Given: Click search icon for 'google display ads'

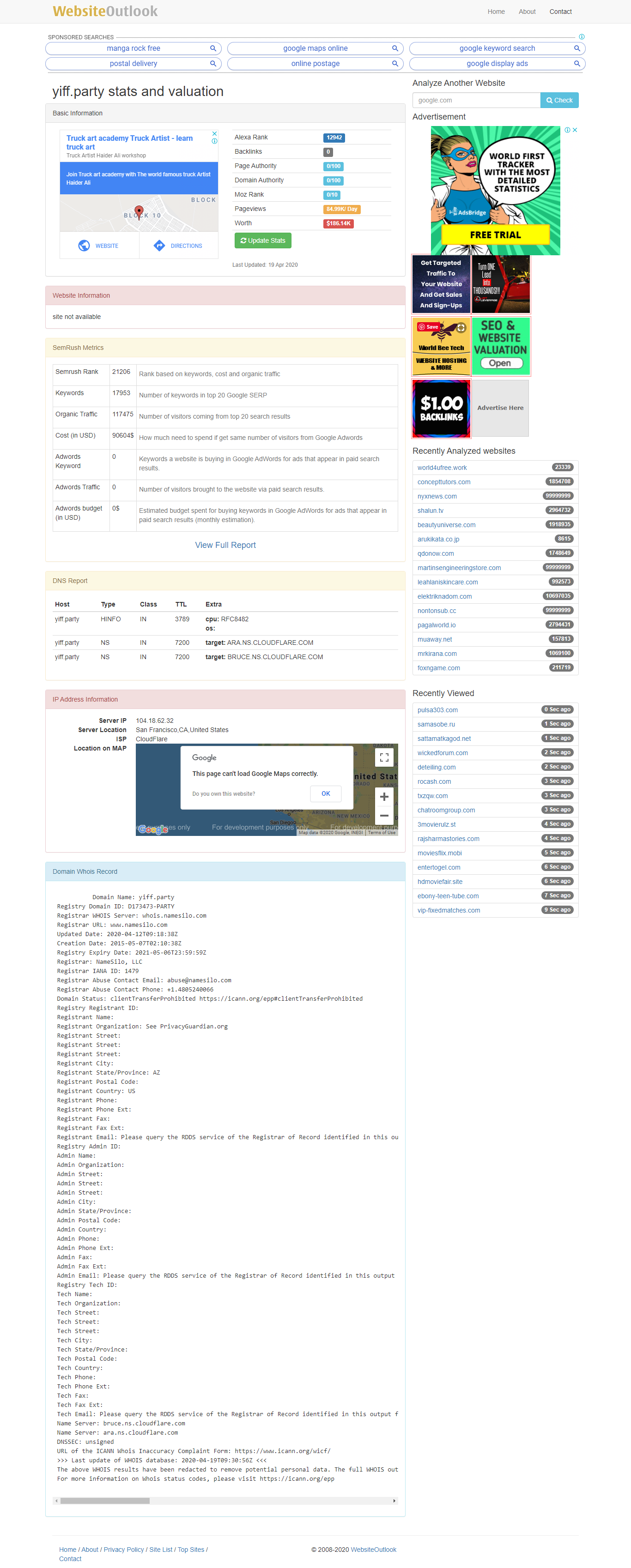Looking at the screenshot, I should click(577, 63).
